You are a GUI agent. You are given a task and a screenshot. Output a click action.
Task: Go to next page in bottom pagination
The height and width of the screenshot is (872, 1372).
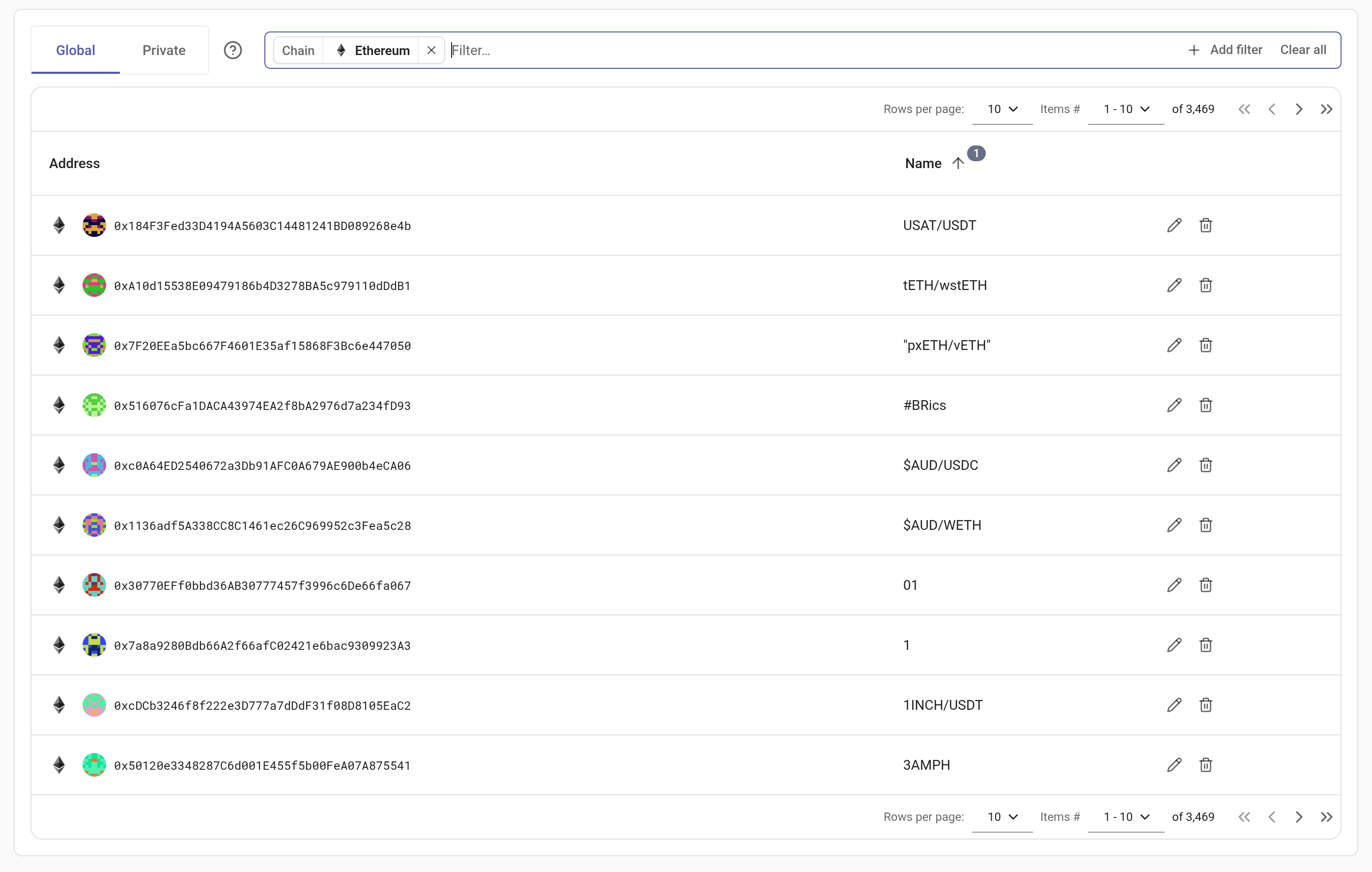[x=1298, y=817]
